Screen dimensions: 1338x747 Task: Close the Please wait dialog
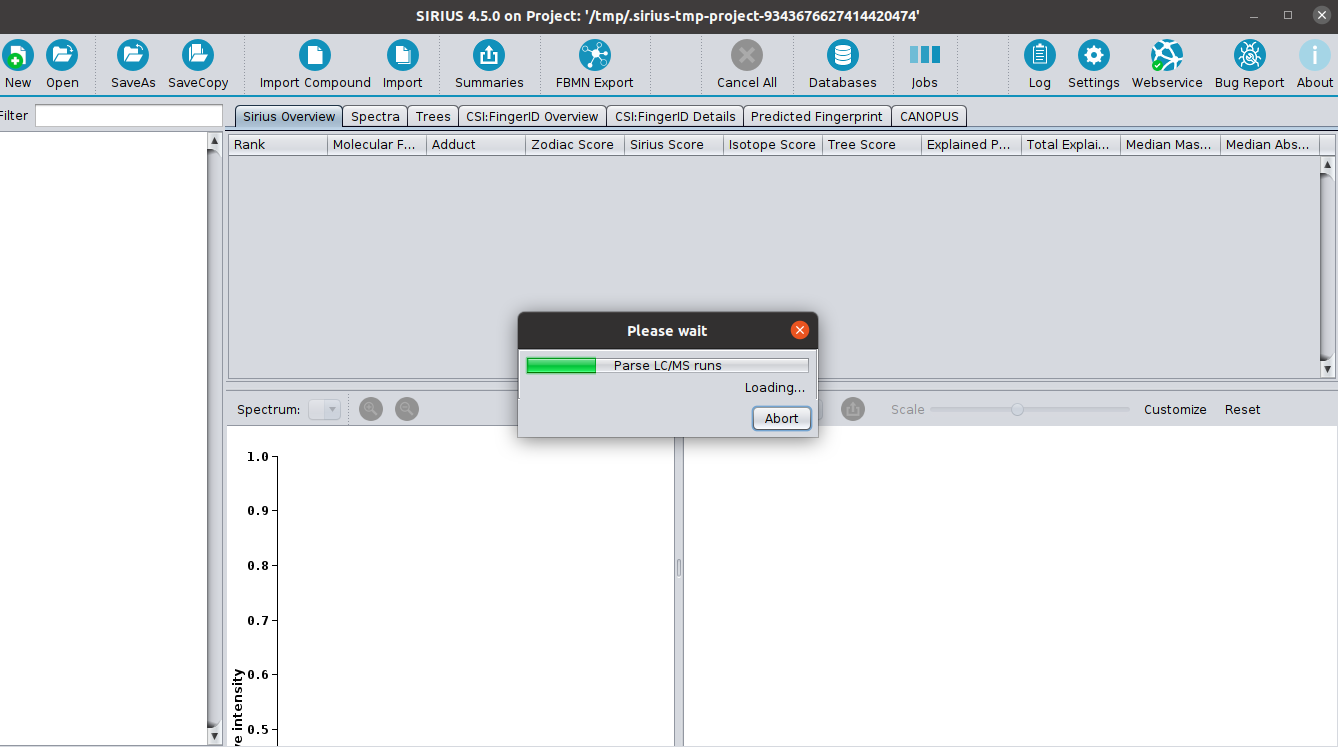pos(799,330)
